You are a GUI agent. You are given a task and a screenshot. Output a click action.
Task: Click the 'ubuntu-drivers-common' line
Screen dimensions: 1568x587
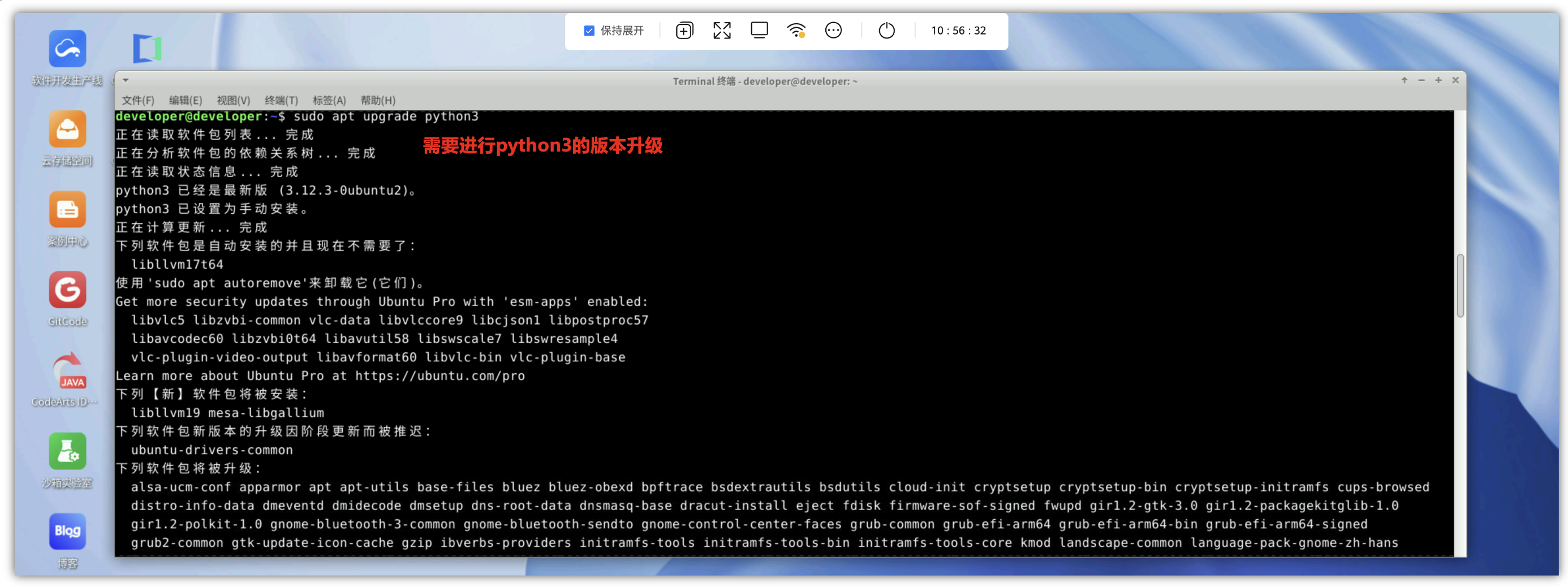coord(212,450)
